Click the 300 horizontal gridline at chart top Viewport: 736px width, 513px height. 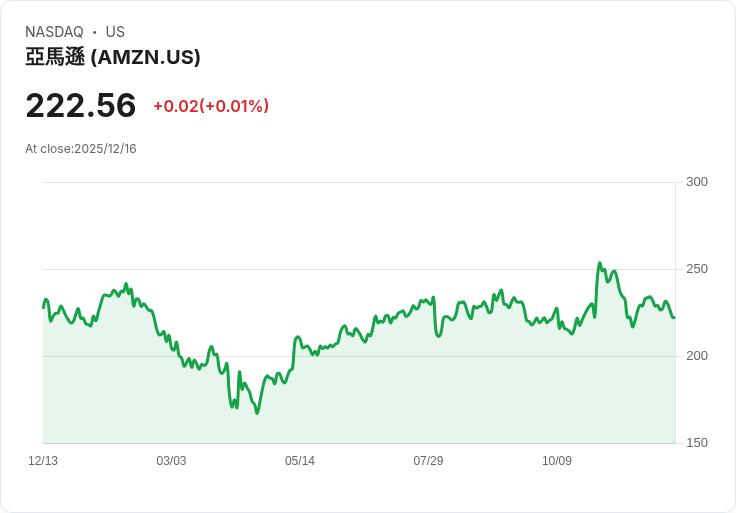point(358,182)
